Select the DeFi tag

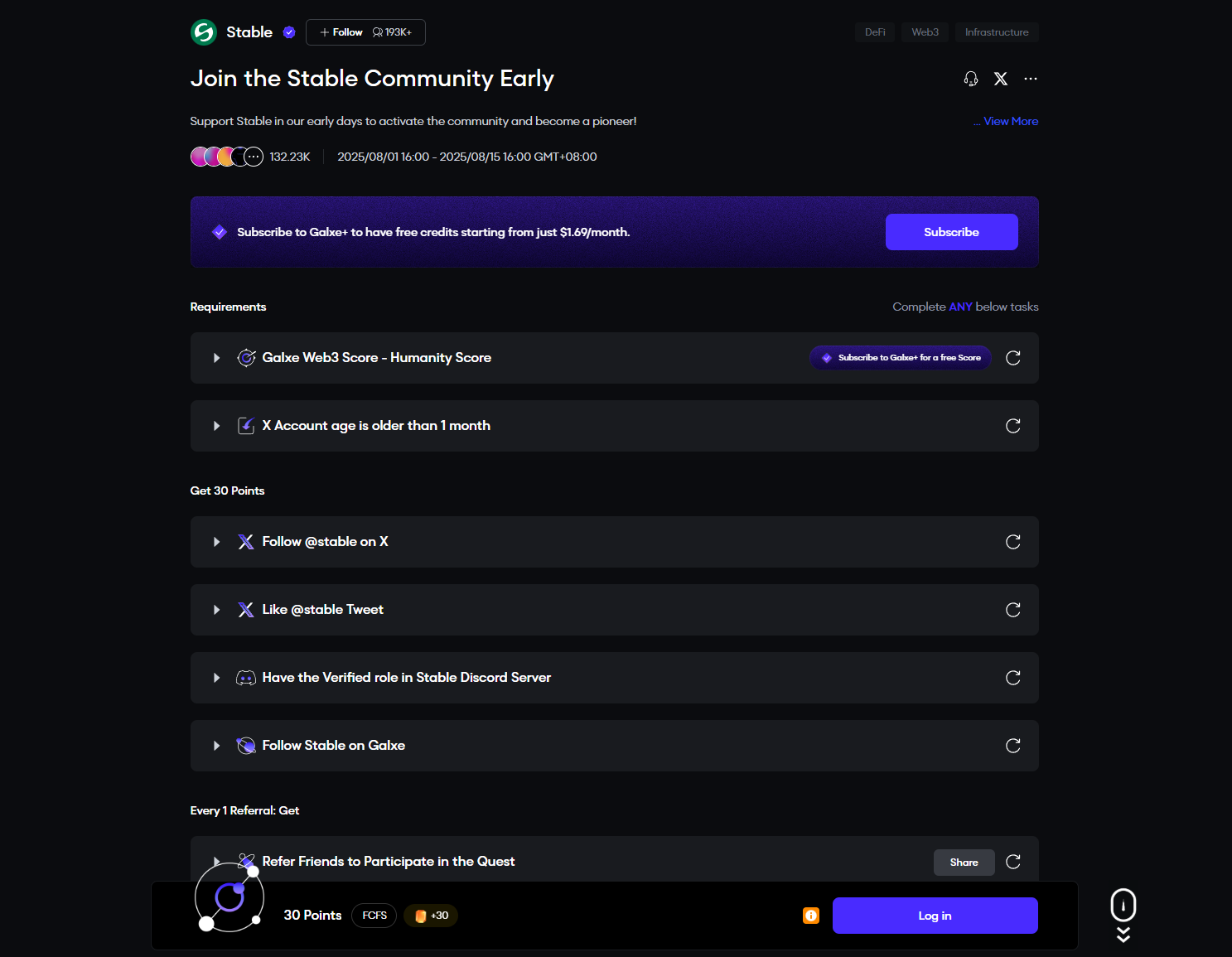875,31
